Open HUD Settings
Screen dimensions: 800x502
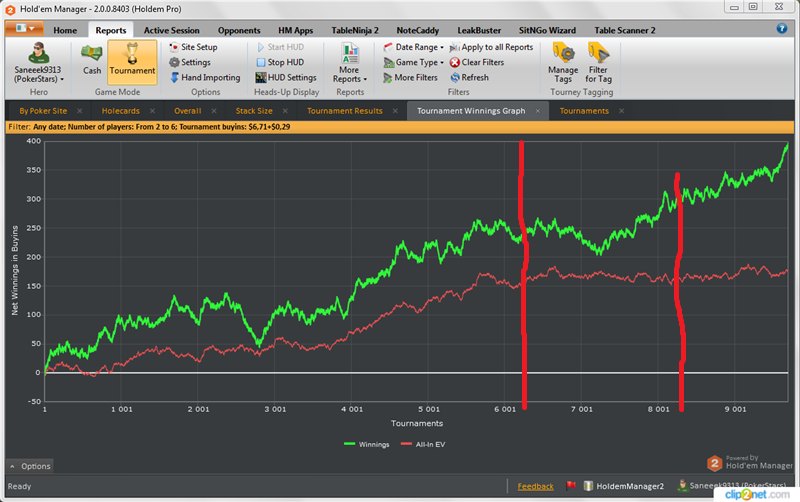click(x=286, y=78)
